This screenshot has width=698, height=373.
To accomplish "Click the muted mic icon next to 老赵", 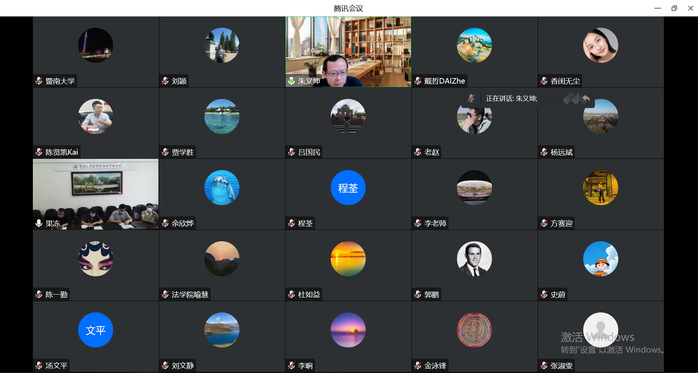I will click(418, 152).
